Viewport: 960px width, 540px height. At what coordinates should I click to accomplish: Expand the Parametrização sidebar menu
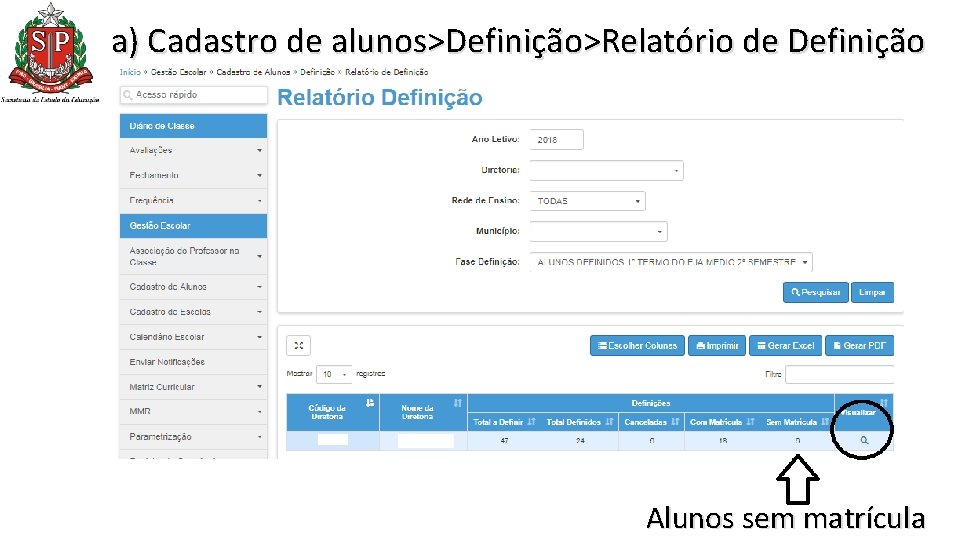(x=193, y=437)
